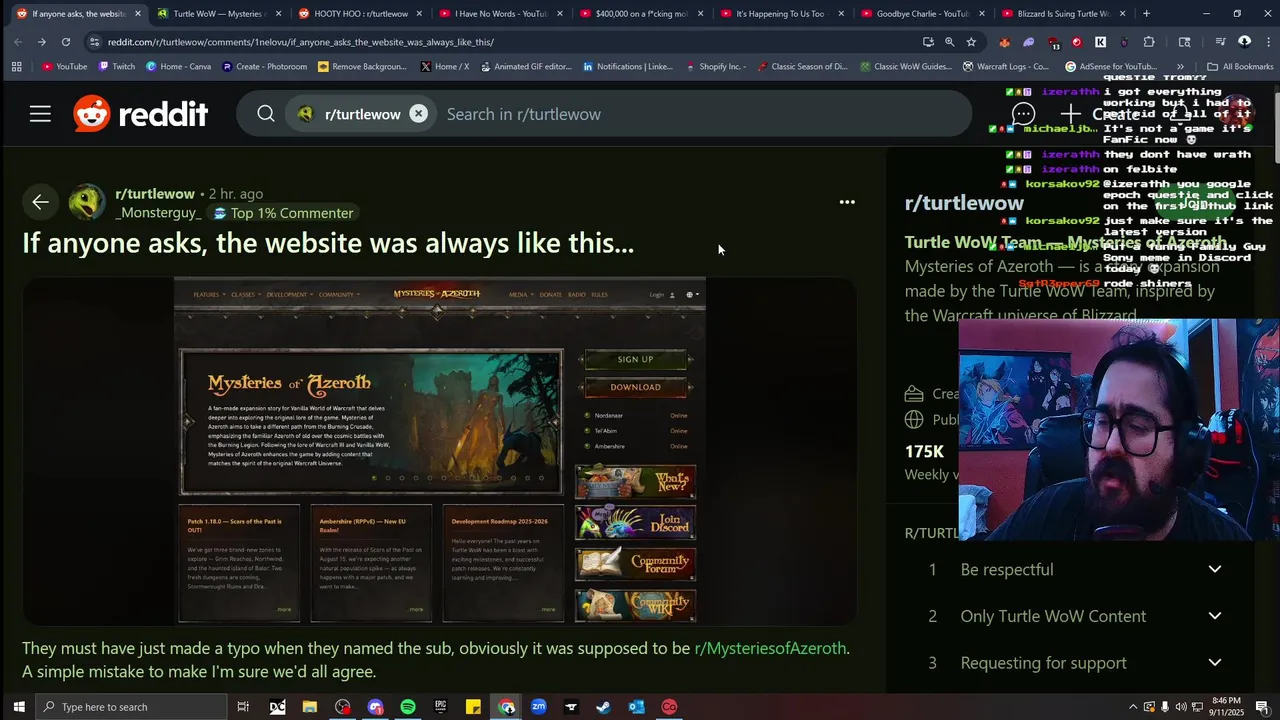Open the Notifications LinkedIn bookmark
This screenshot has height=720, width=1280.
pos(627,67)
